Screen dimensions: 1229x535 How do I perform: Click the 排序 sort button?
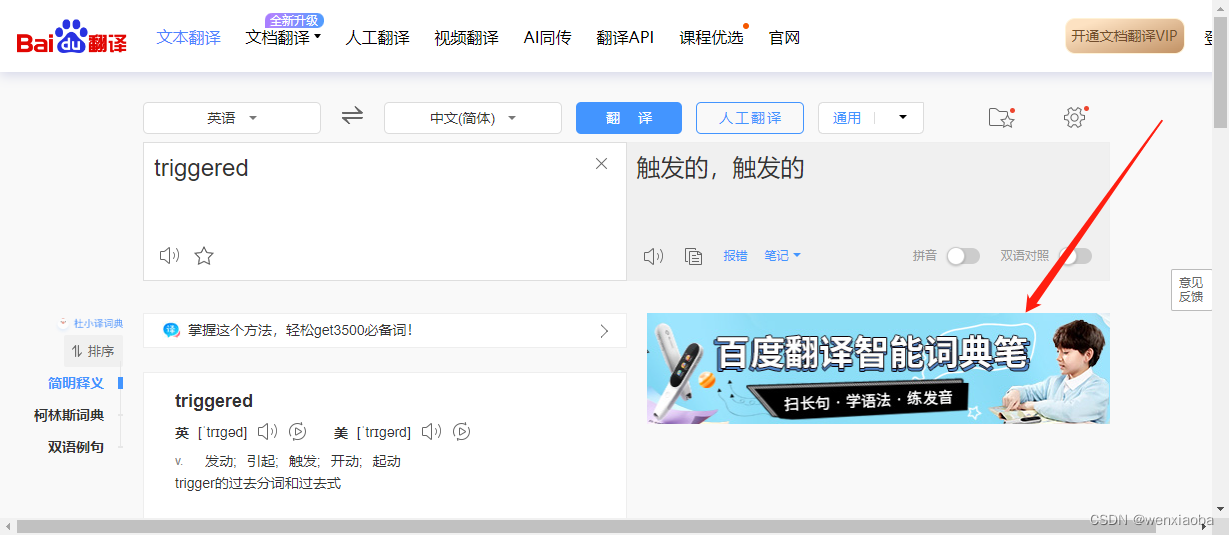click(x=93, y=351)
